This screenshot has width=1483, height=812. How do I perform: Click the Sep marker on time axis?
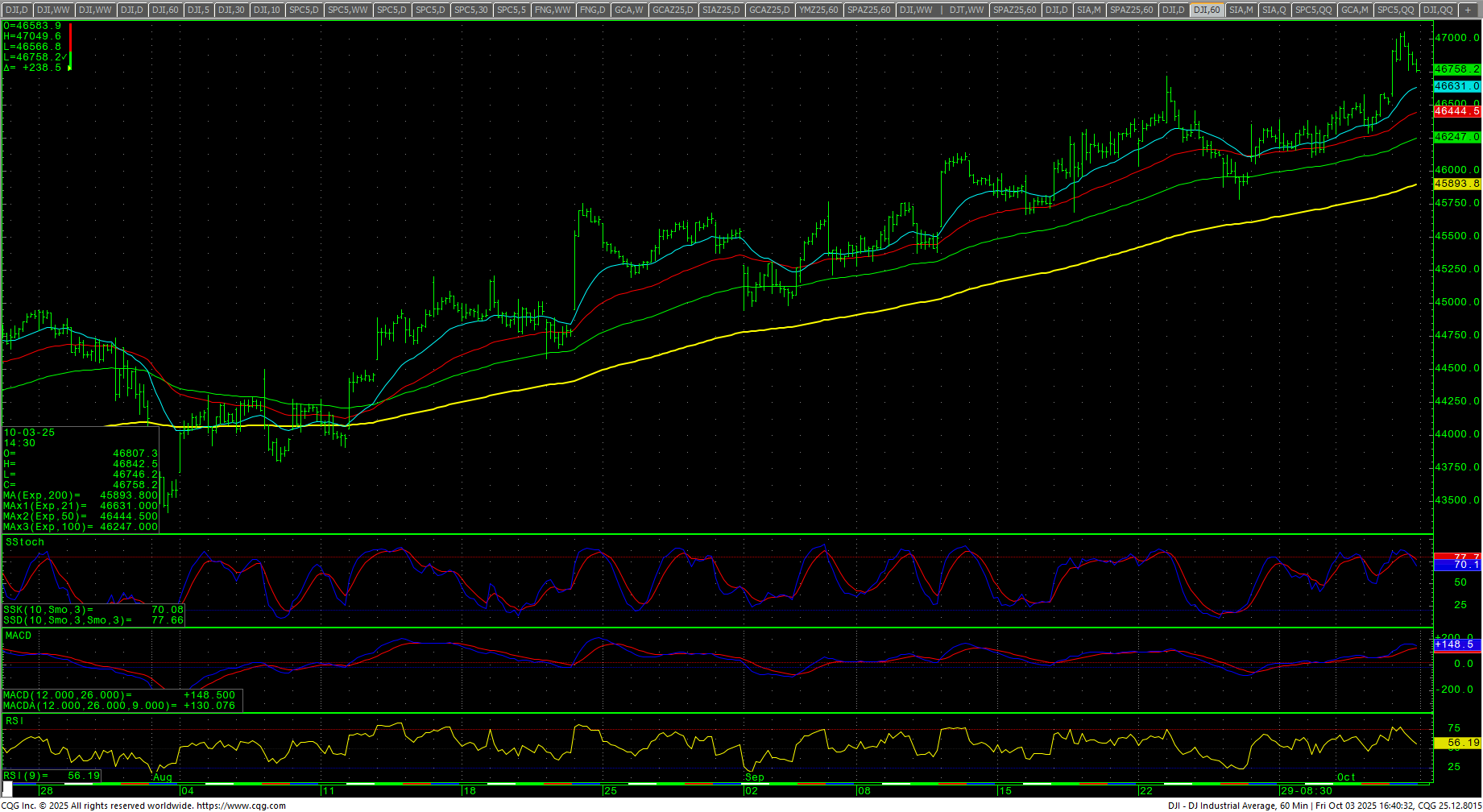754,777
